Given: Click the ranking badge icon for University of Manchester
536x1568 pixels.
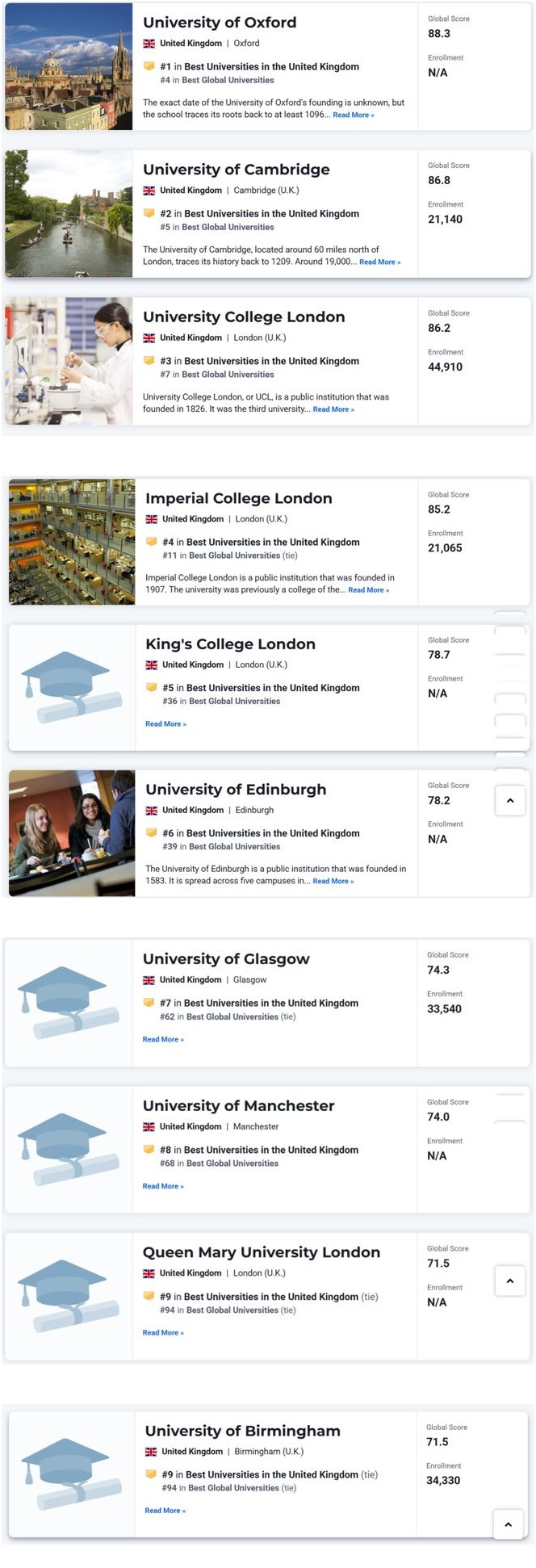Looking at the screenshot, I should click(x=149, y=1150).
